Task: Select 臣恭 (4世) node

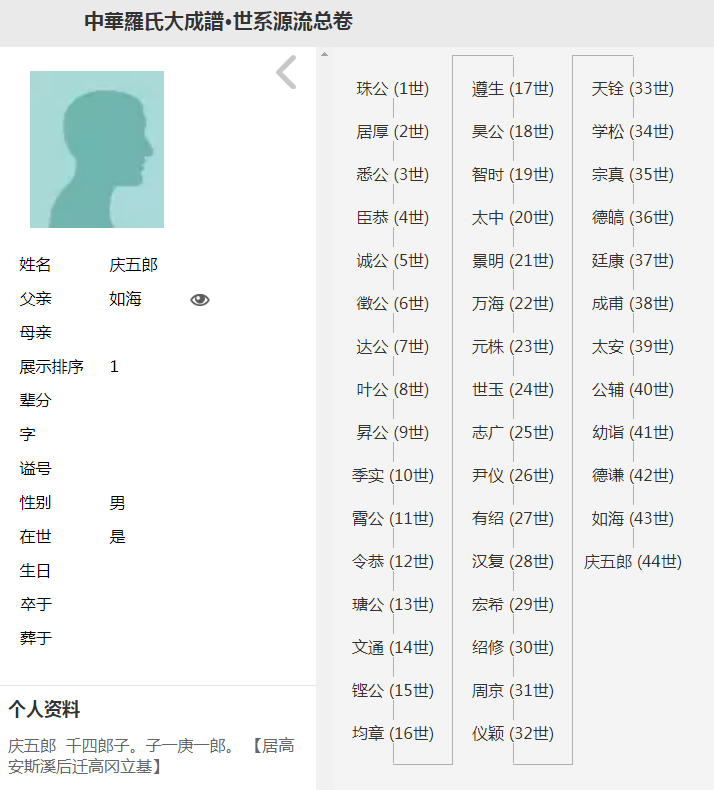Action: click(x=393, y=218)
